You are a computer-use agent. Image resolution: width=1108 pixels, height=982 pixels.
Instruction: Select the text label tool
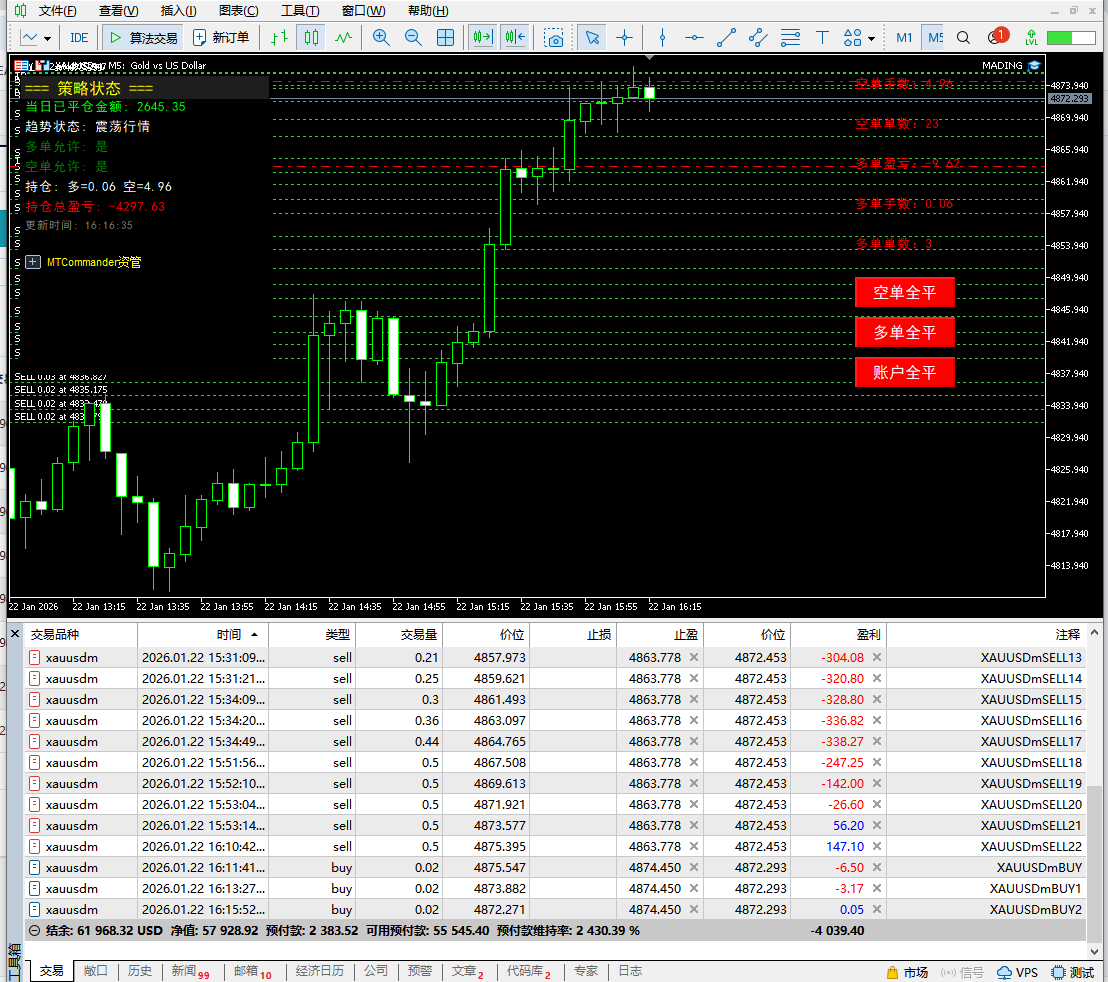(x=823, y=37)
